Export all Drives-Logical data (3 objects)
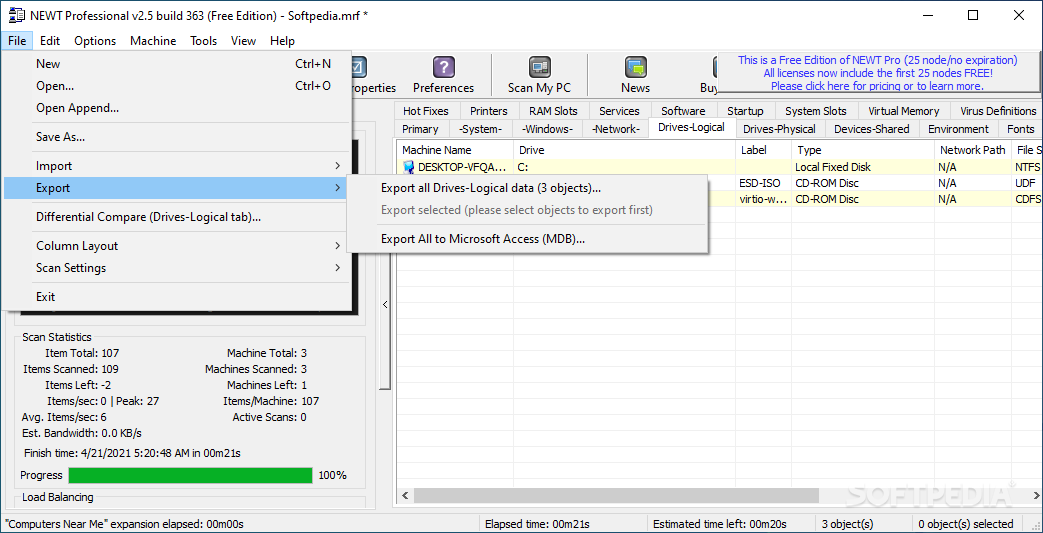 (527, 188)
